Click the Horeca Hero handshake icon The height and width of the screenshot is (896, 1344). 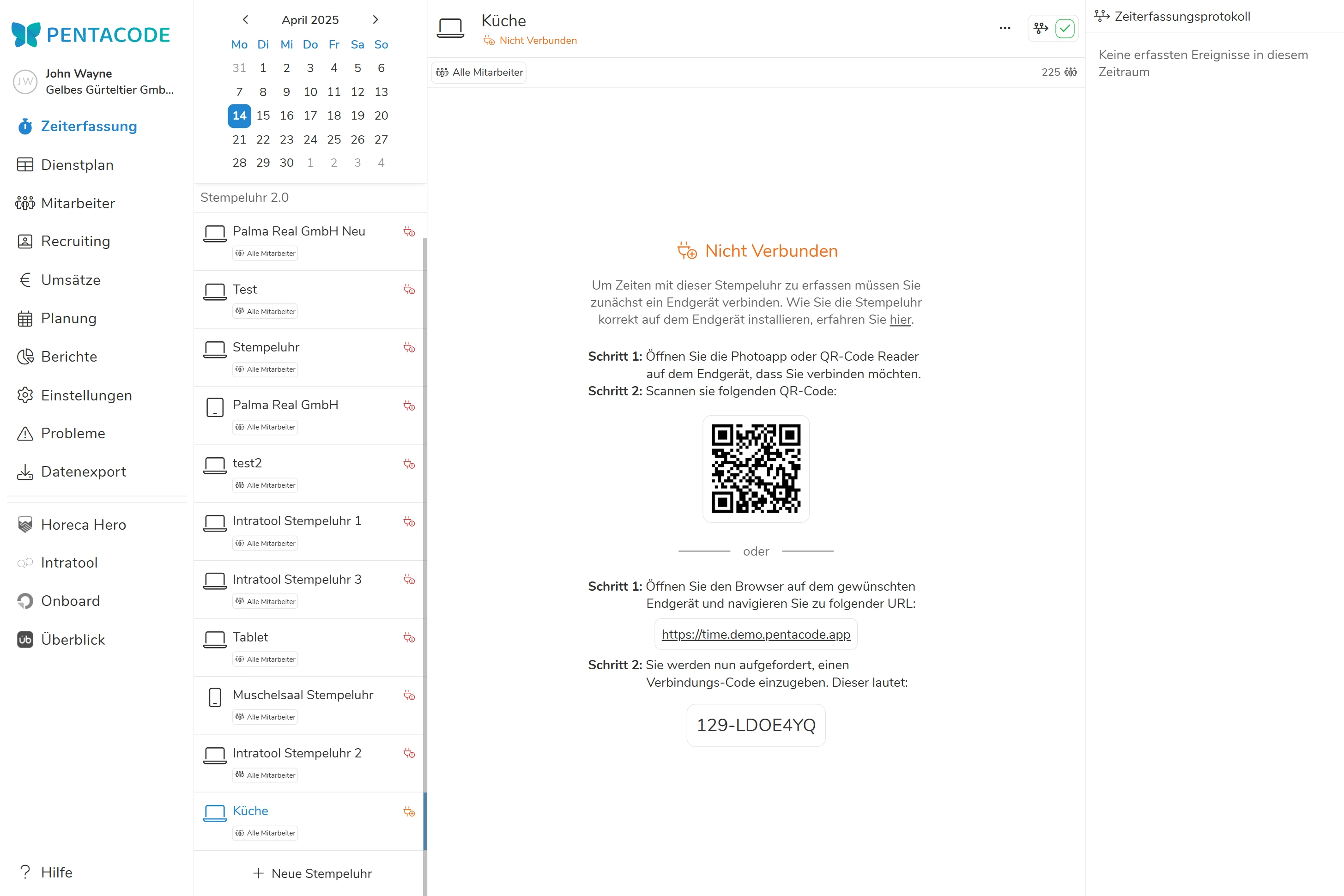click(x=24, y=524)
